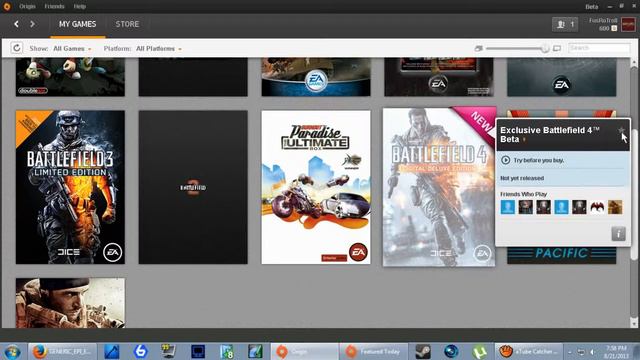Image resolution: width=640 pixels, height=360 pixels.
Task: Open the Origin menu
Action: click(x=27, y=7)
